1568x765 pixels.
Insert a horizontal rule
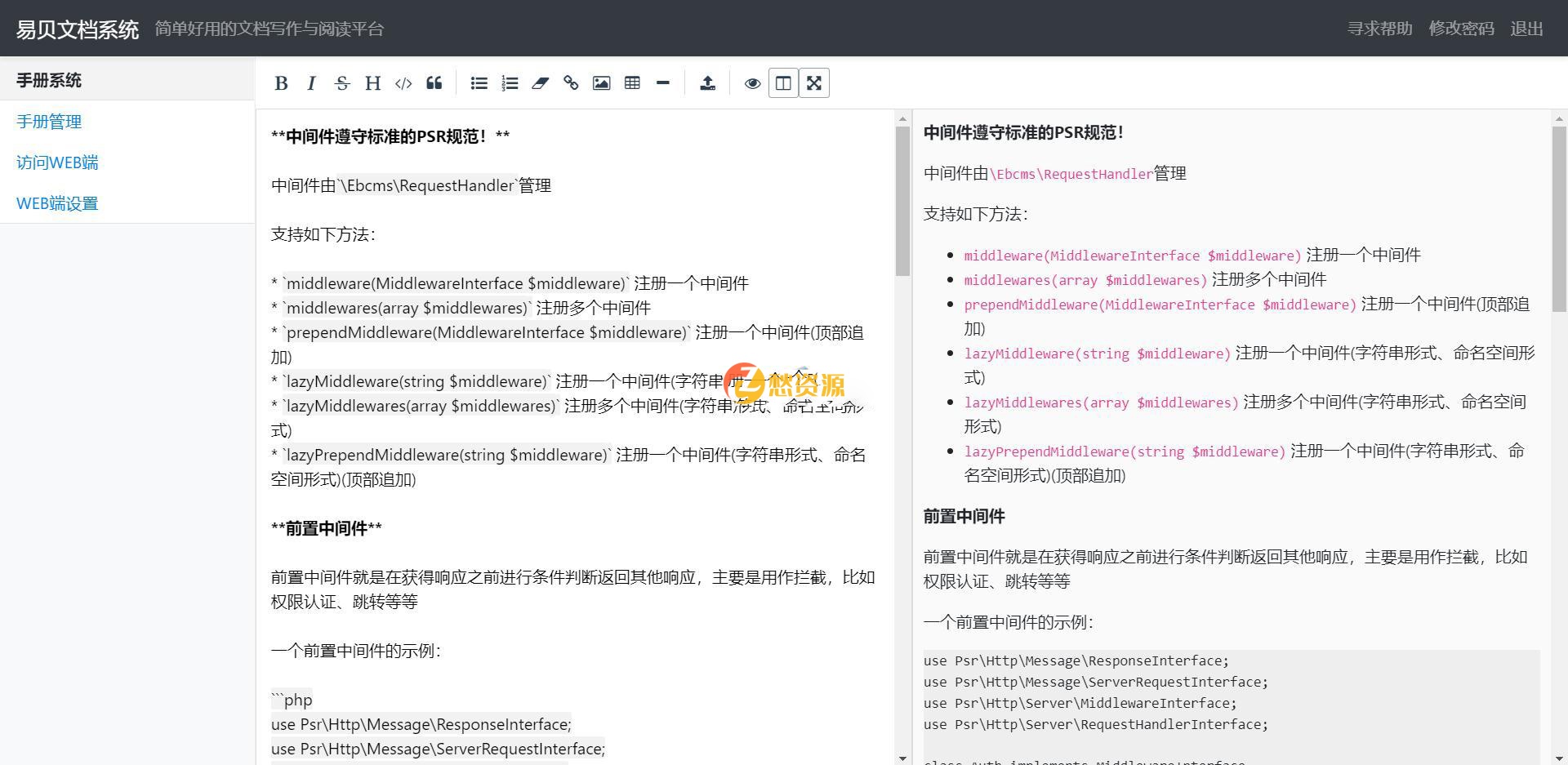(x=662, y=82)
